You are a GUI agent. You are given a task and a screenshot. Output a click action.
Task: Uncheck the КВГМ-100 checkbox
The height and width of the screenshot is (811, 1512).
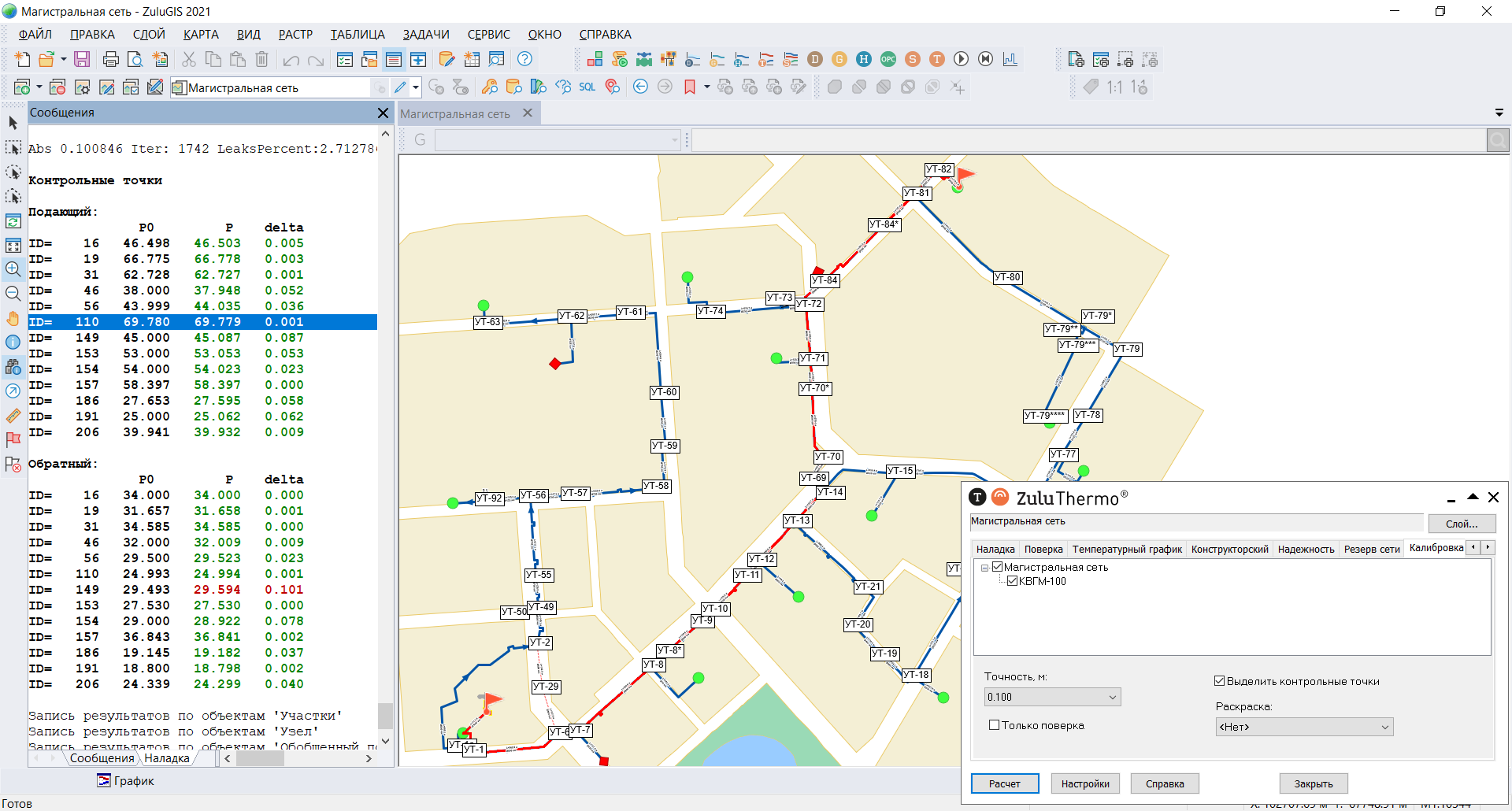point(1013,581)
